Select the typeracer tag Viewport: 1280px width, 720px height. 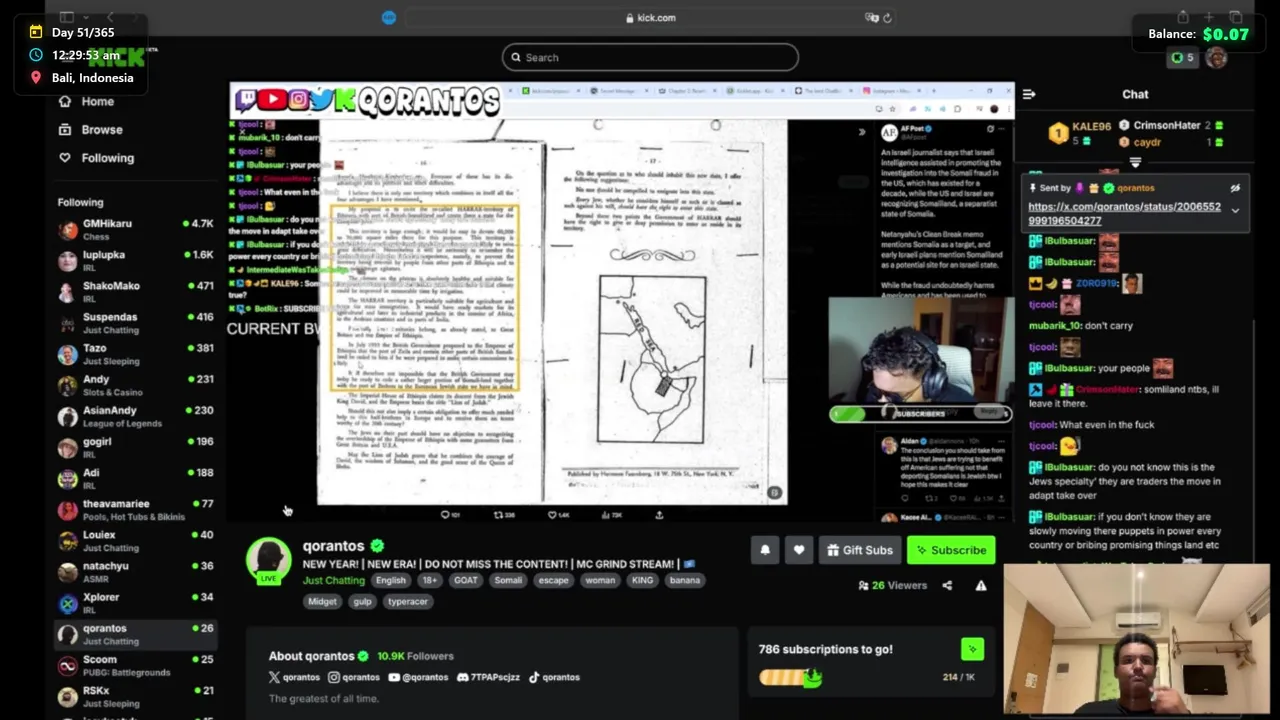(408, 602)
